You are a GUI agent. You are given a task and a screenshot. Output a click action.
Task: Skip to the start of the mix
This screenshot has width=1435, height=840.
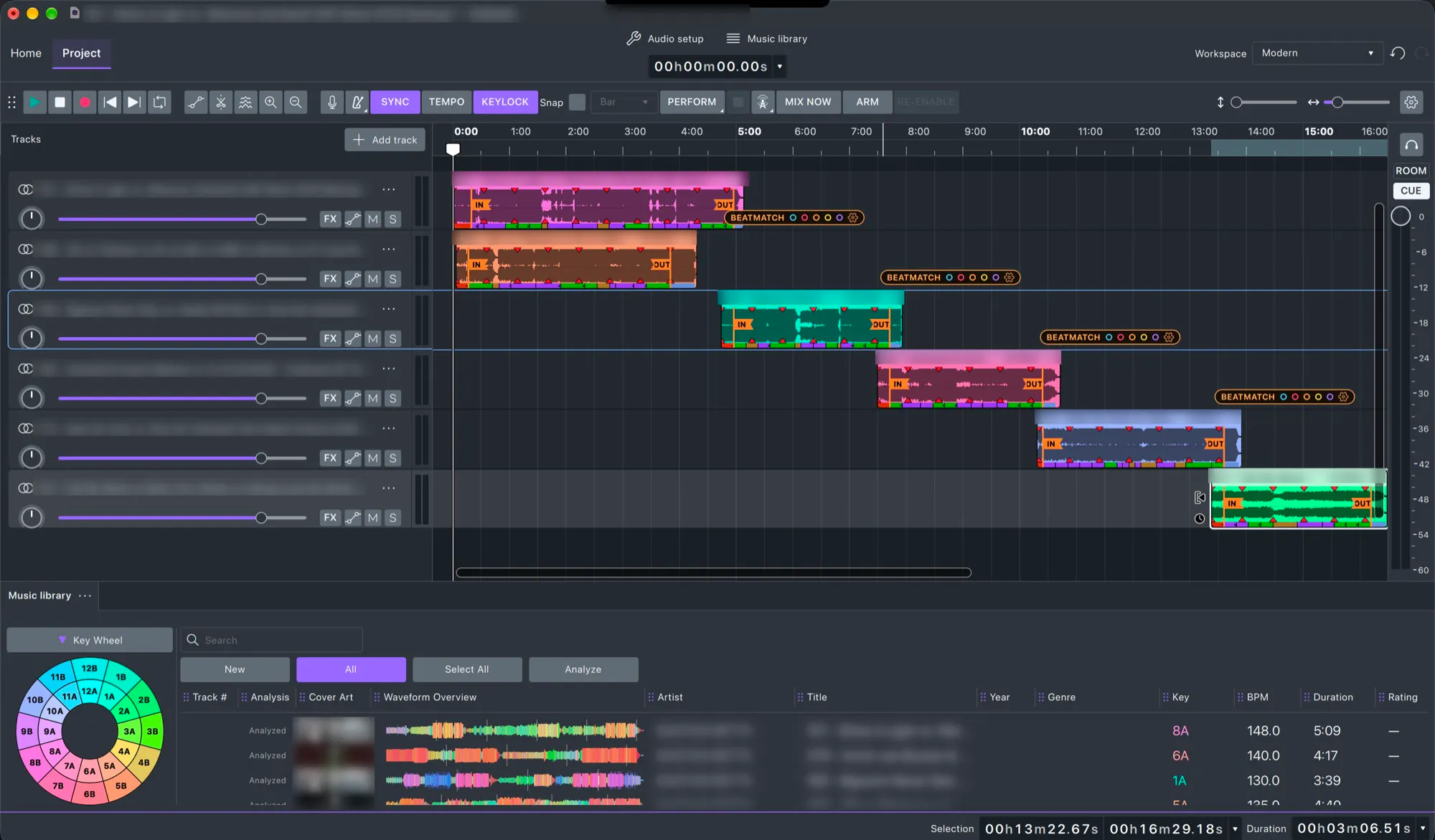click(110, 102)
